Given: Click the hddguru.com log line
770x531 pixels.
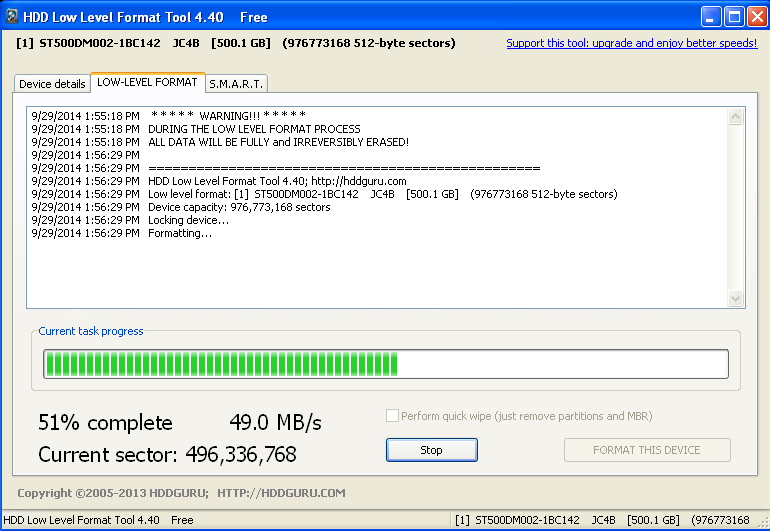Looking at the screenshot, I should (219, 181).
